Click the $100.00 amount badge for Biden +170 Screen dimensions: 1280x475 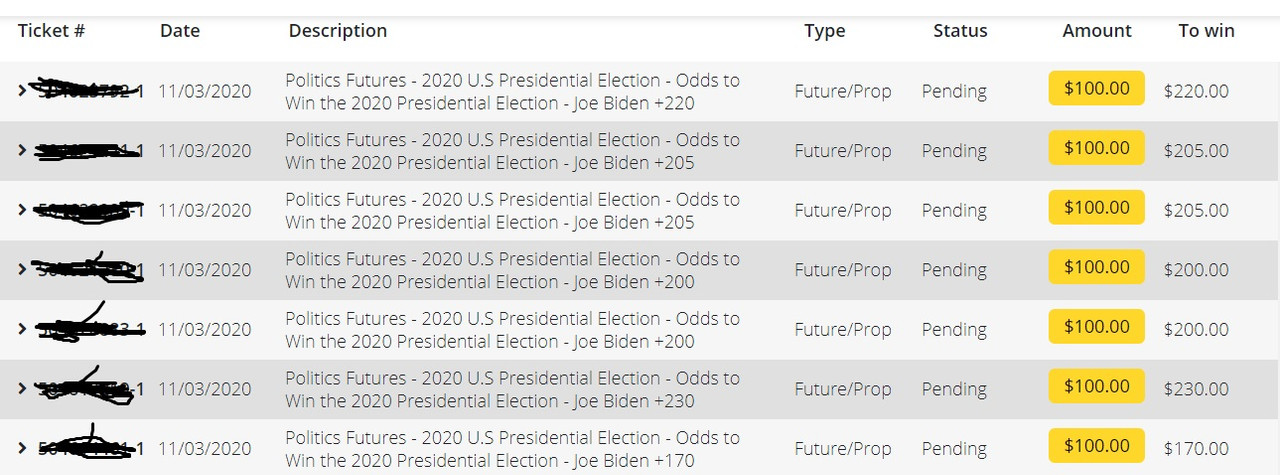(1097, 446)
